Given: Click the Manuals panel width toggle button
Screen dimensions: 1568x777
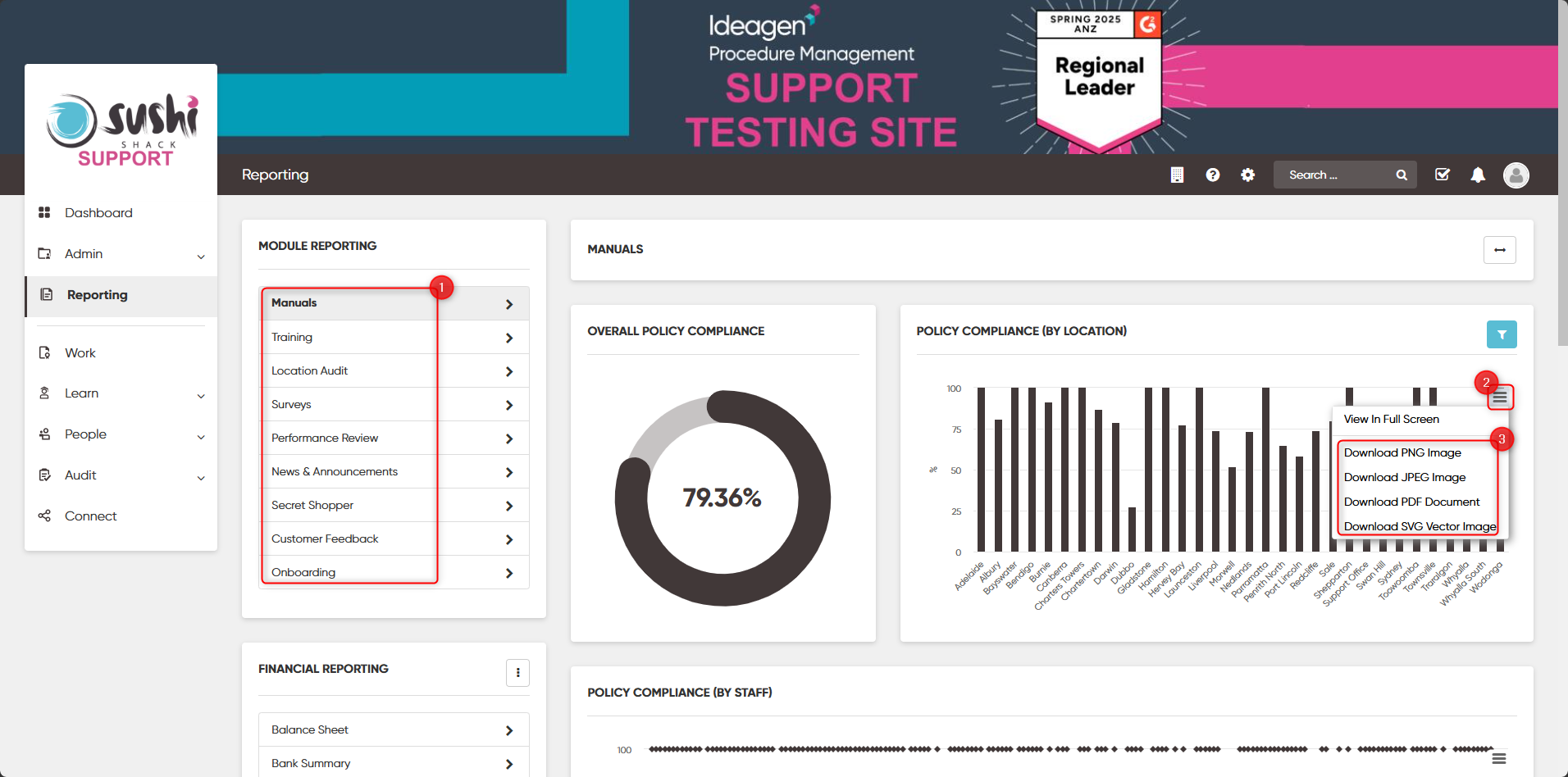Looking at the screenshot, I should (x=1499, y=250).
